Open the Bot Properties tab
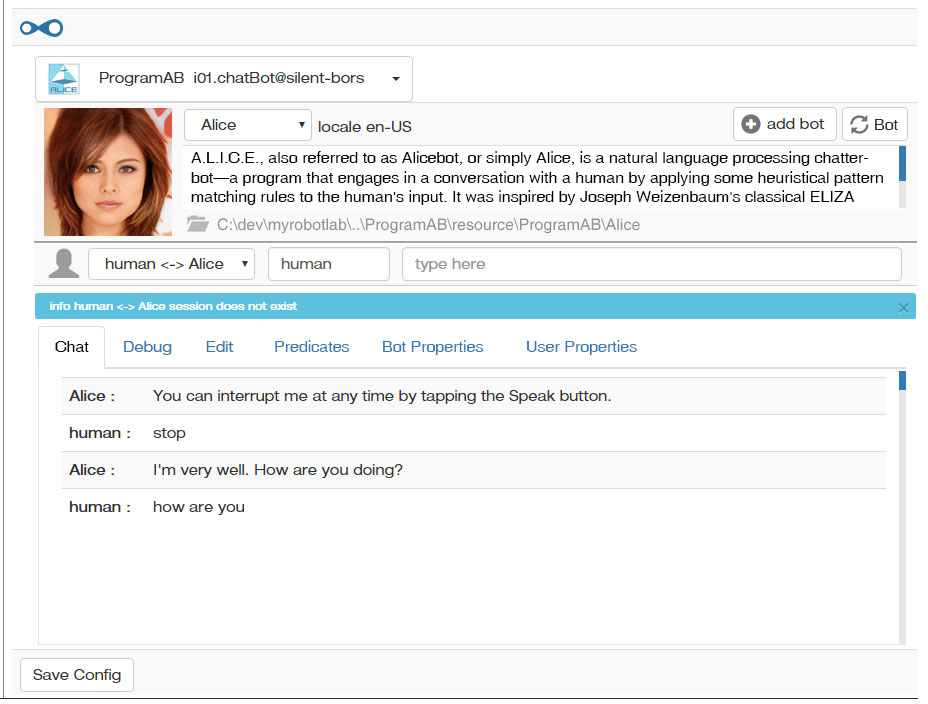This screenshot has height=704, width=928. 433,347
